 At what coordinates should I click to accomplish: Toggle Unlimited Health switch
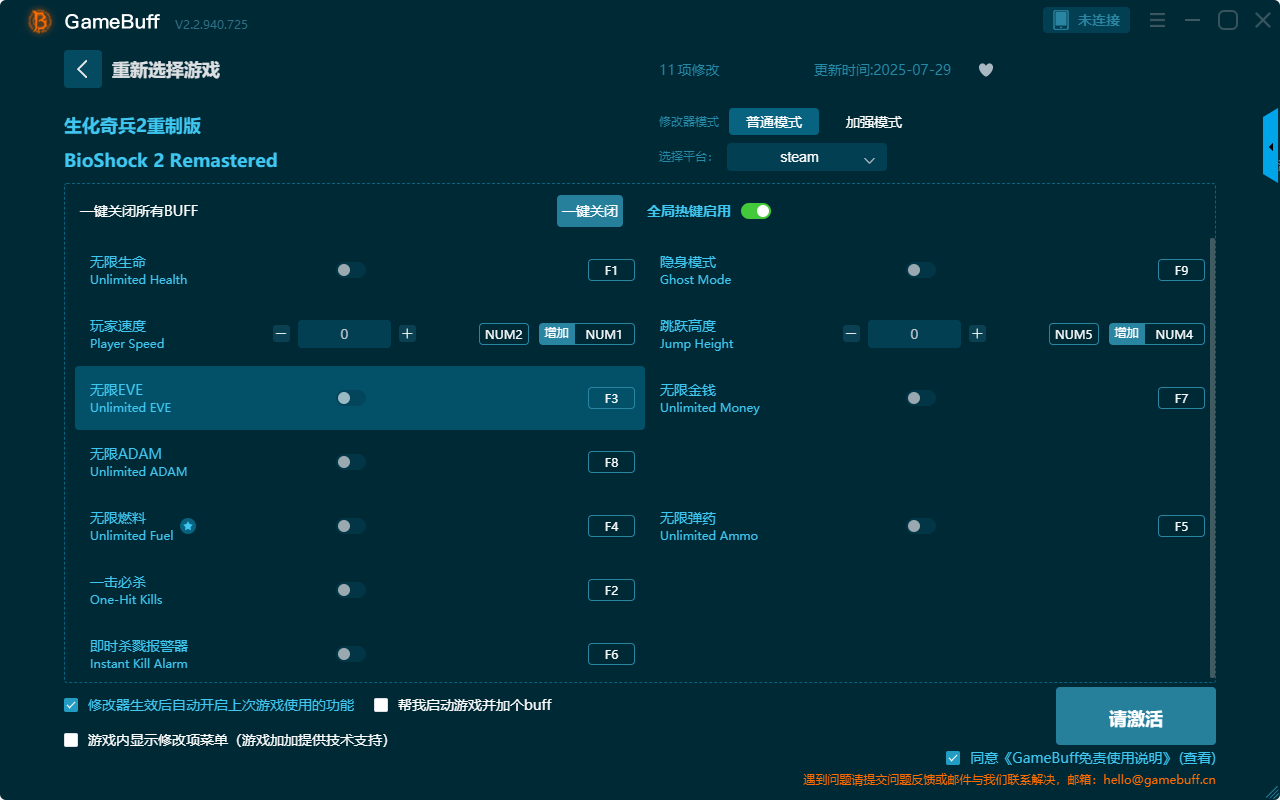point(351,270)
